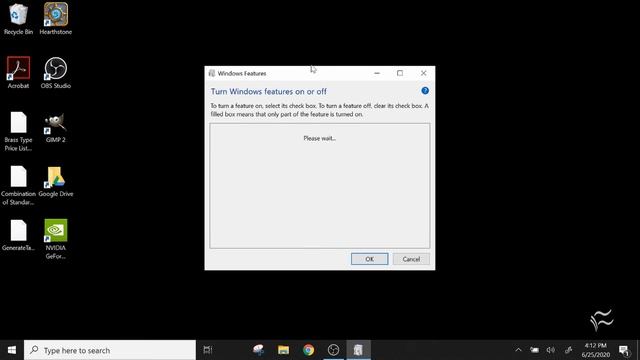Open File Explorer from the taskbar
The image size is (640, 360).
(x=283, y=350)
